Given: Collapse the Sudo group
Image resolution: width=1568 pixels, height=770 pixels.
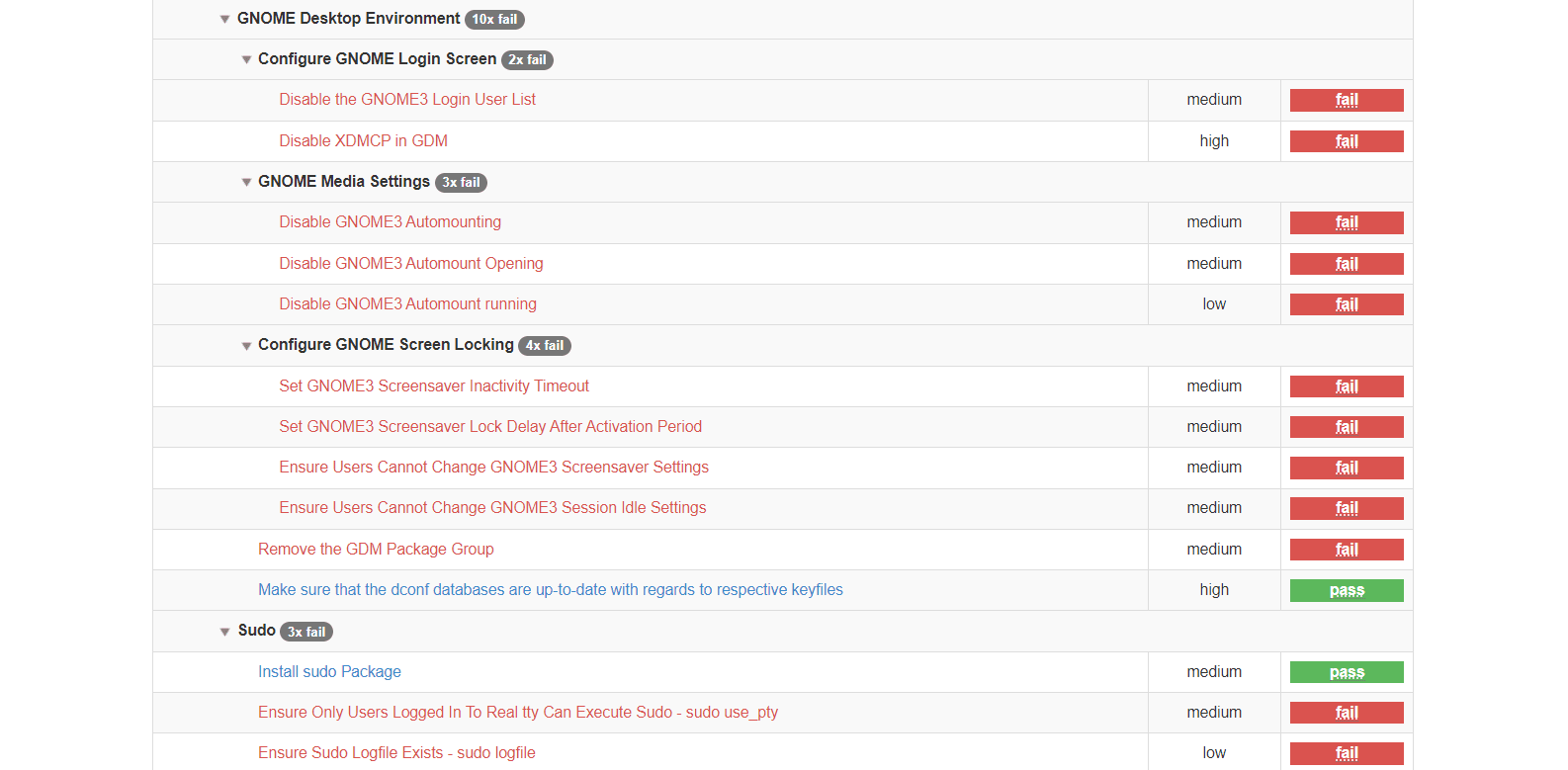Looking at the screenshot, I should pyautogui.click(x=225, y=632).
